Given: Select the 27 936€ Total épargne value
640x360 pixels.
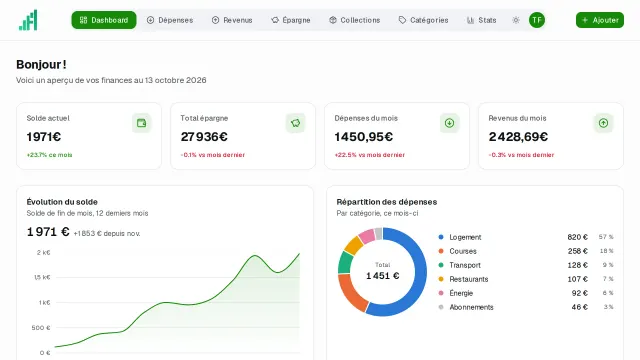Looking at the screenshot, I should tap(204, 137).
